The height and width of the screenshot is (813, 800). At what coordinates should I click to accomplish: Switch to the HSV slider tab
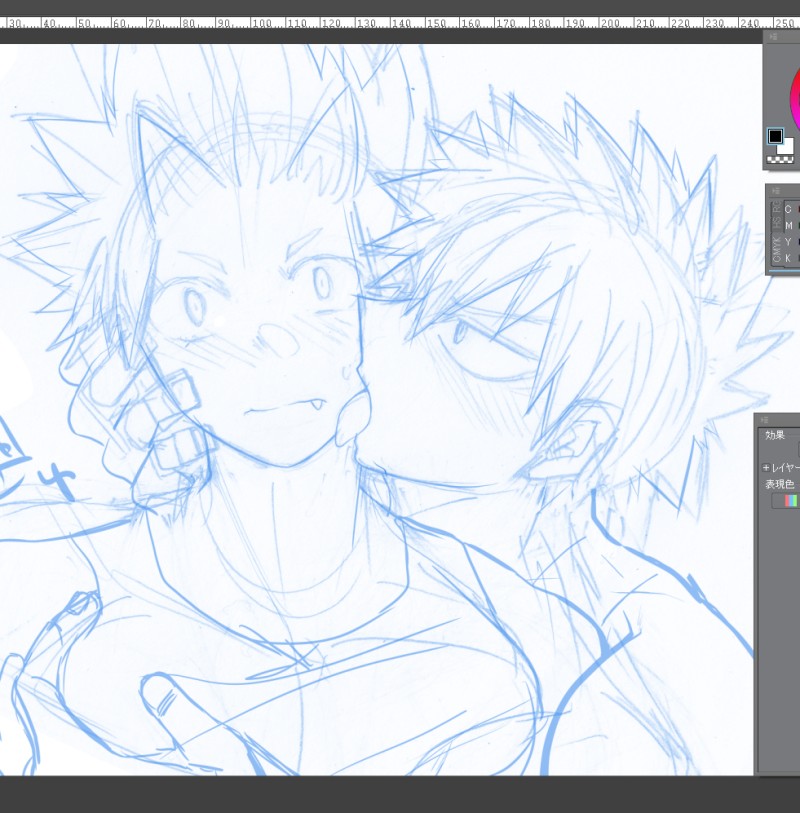click(776, 223)
